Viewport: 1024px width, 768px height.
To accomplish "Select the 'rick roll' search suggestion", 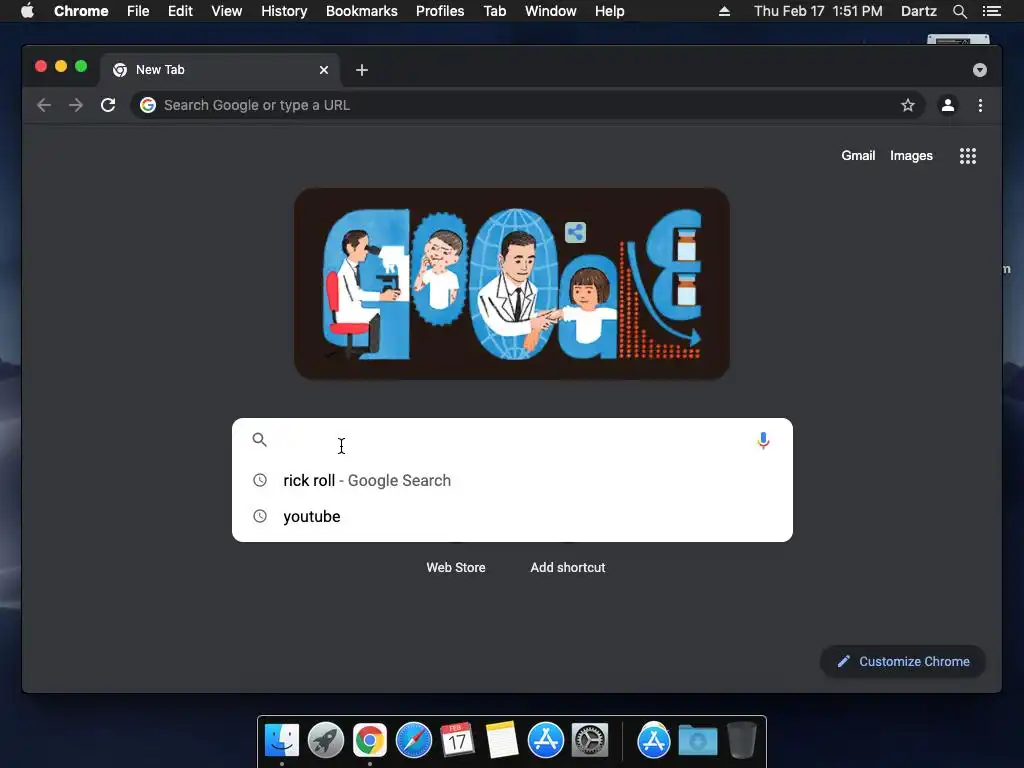I will [x=512, y=481].
